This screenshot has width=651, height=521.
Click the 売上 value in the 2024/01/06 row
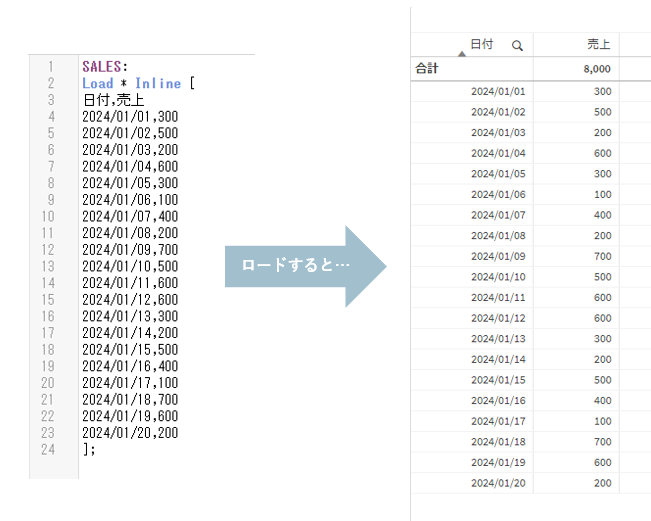tap(601, 194)
